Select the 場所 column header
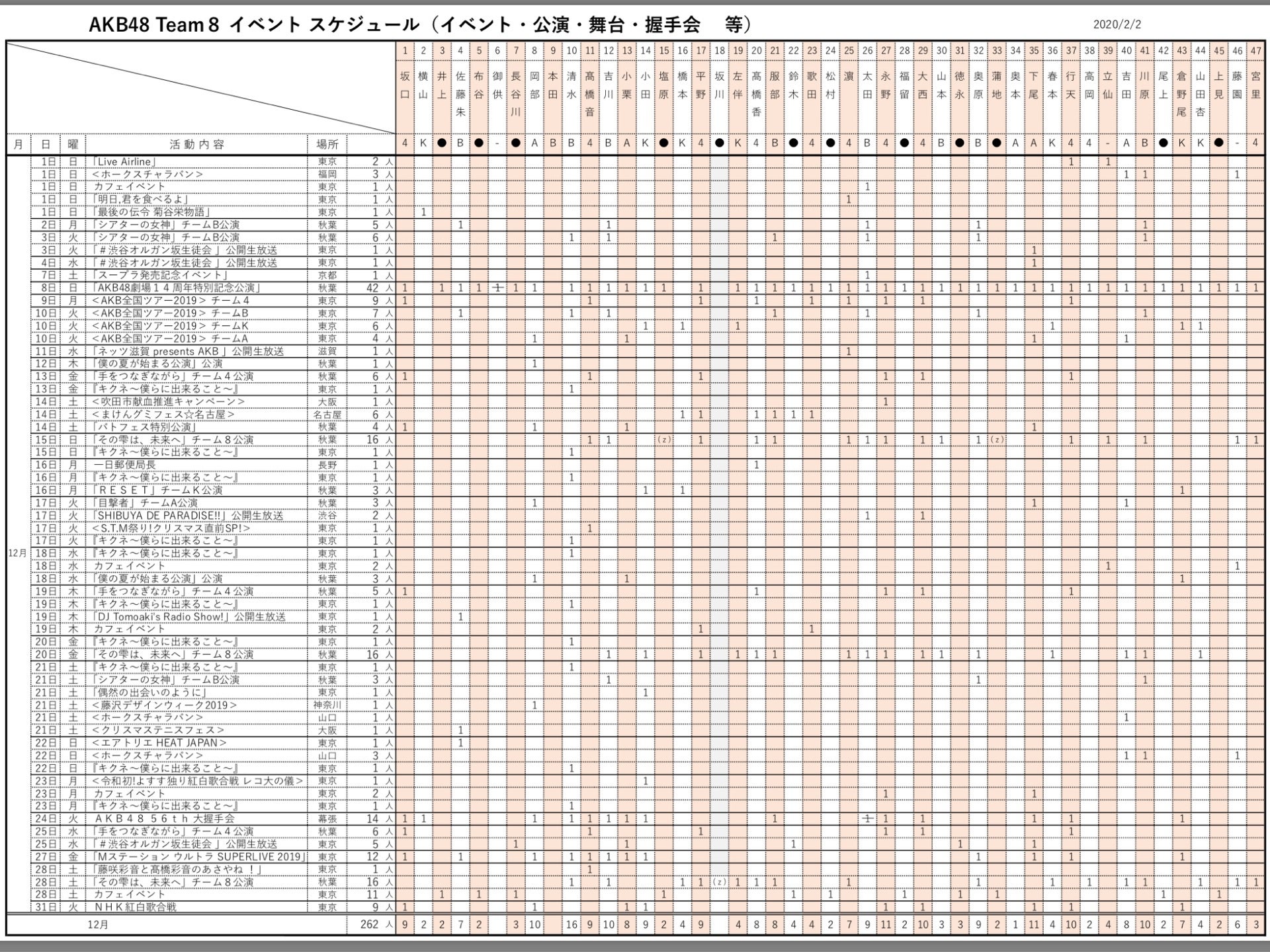 pos(327,144)
